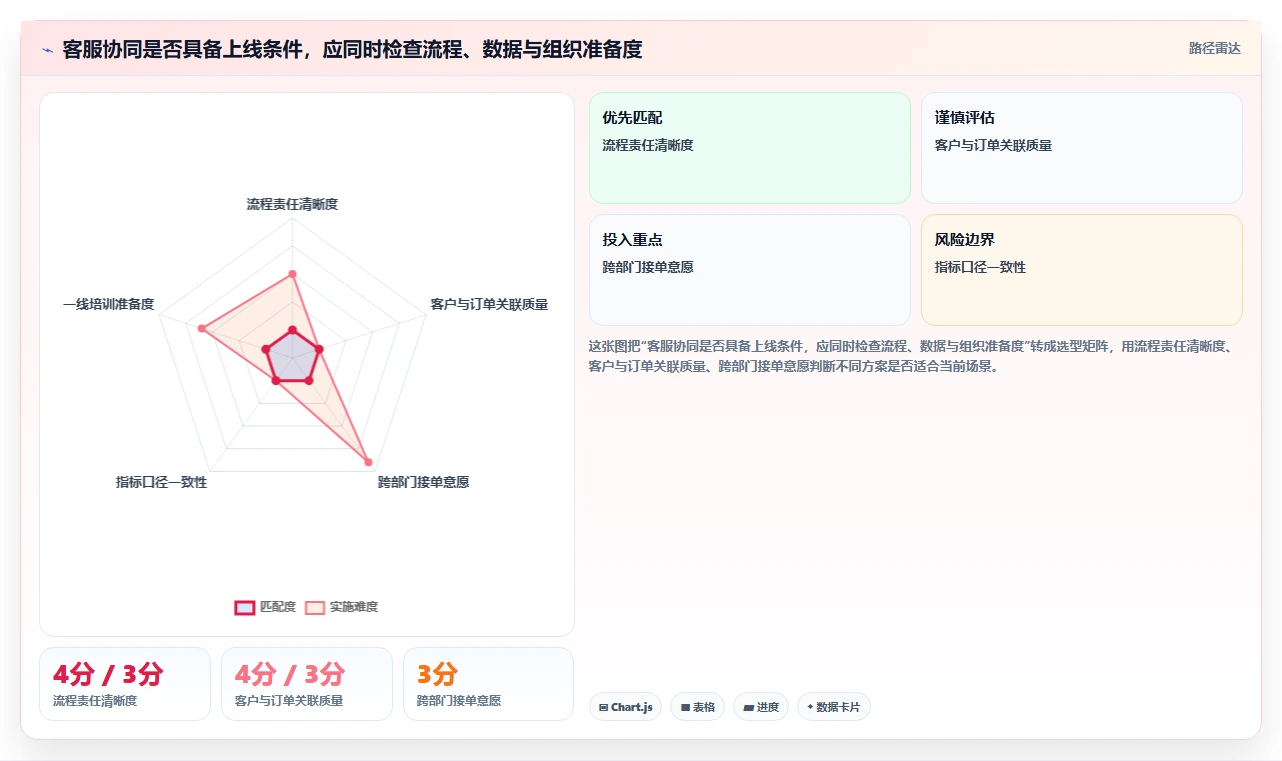Click the 3分 跨部门接单意愿 stat card
The width and height of the screenshot is (1282, 761).
pyautogui.click(x=489, y=684)
